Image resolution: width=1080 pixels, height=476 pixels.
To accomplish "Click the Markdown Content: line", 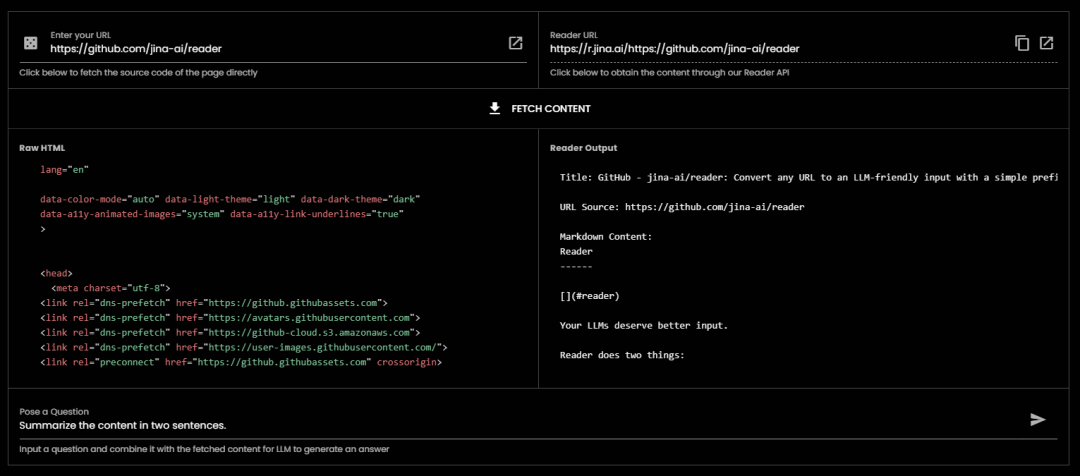I will point(606,237).
